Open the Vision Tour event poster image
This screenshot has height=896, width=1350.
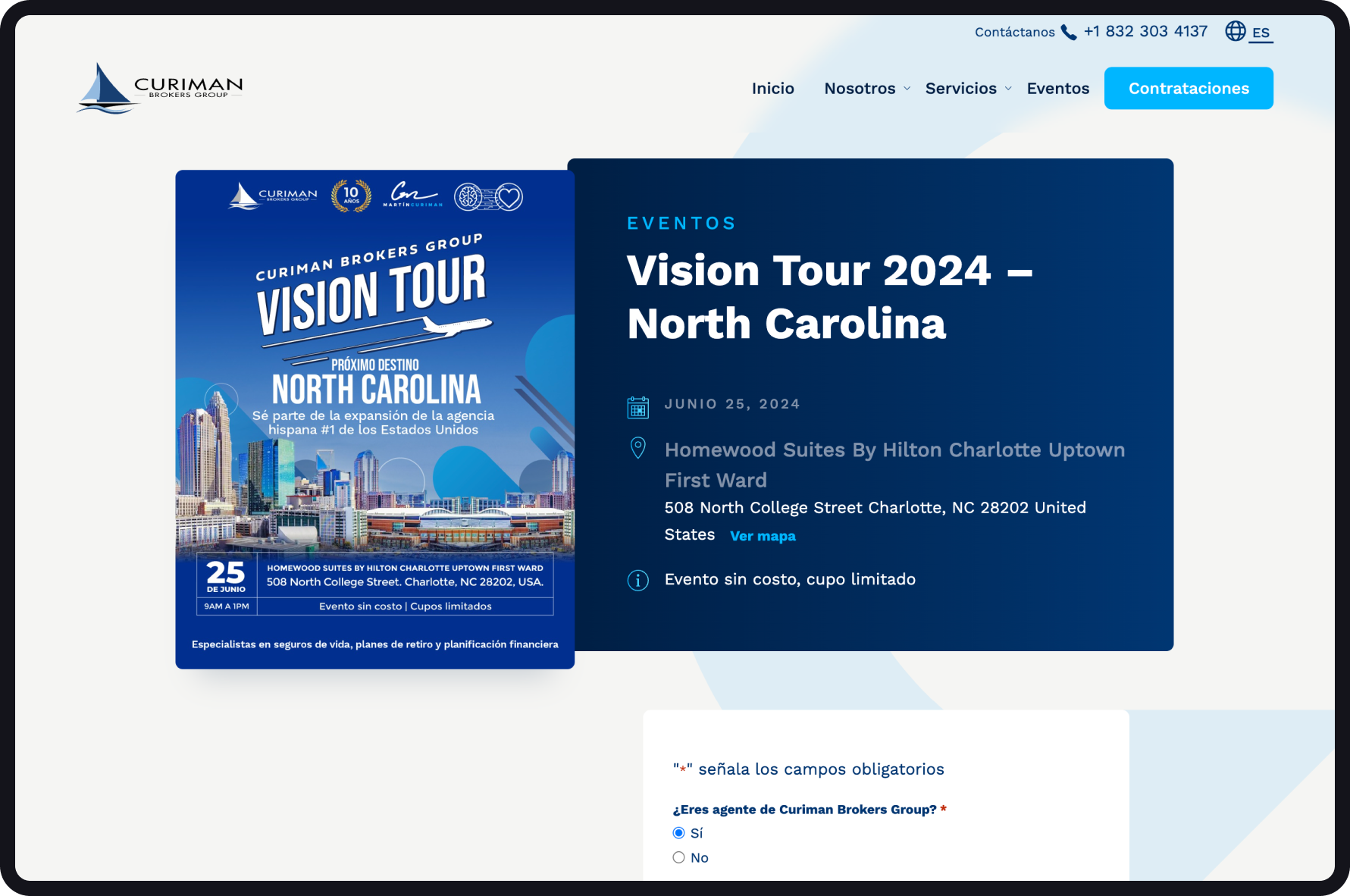tap(374, 419)
